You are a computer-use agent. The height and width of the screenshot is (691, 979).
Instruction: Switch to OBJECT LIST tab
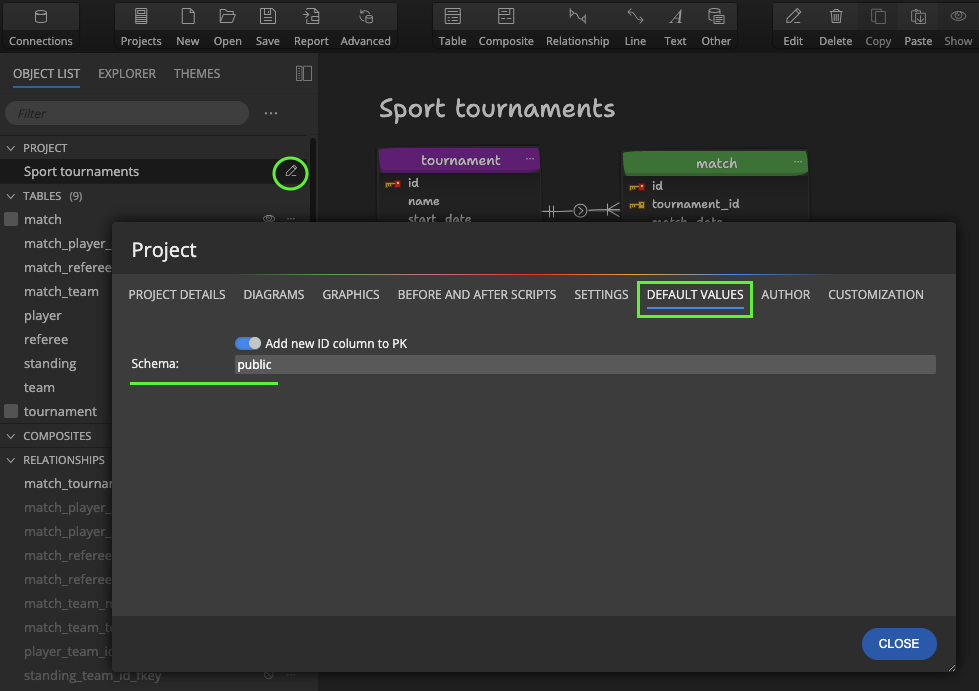[46, 74]
